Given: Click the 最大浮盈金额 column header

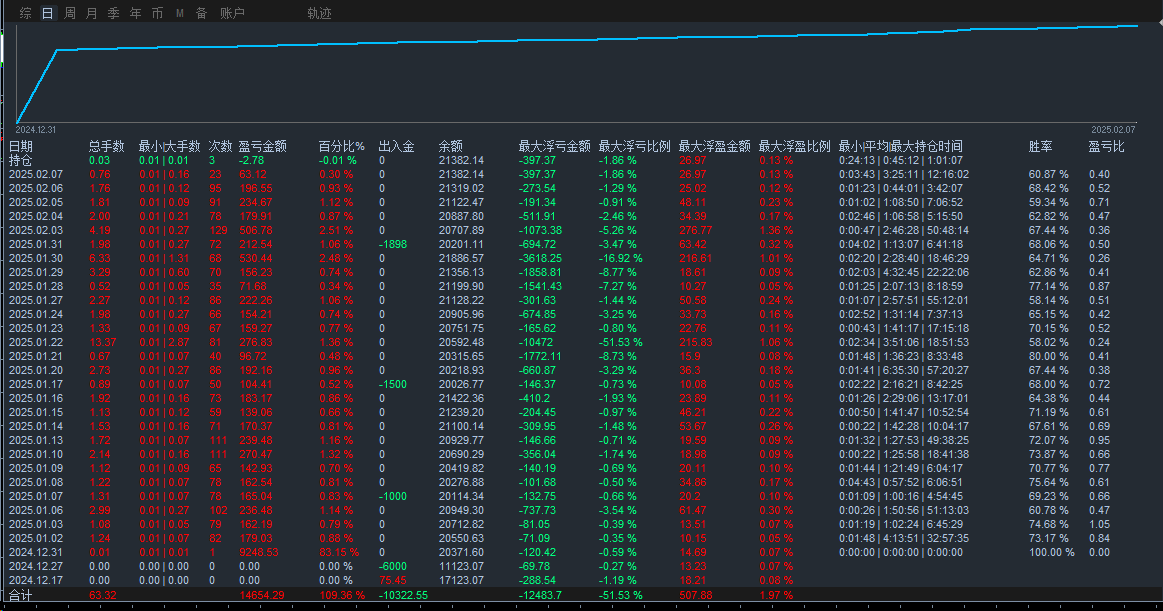Looking at the screenshot, I should click(x=714, y=146).
